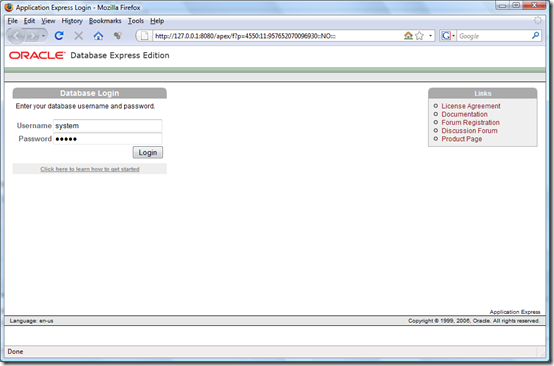
Task: Click the Password field
Action: pyautogui.click(x=108, y=139)
